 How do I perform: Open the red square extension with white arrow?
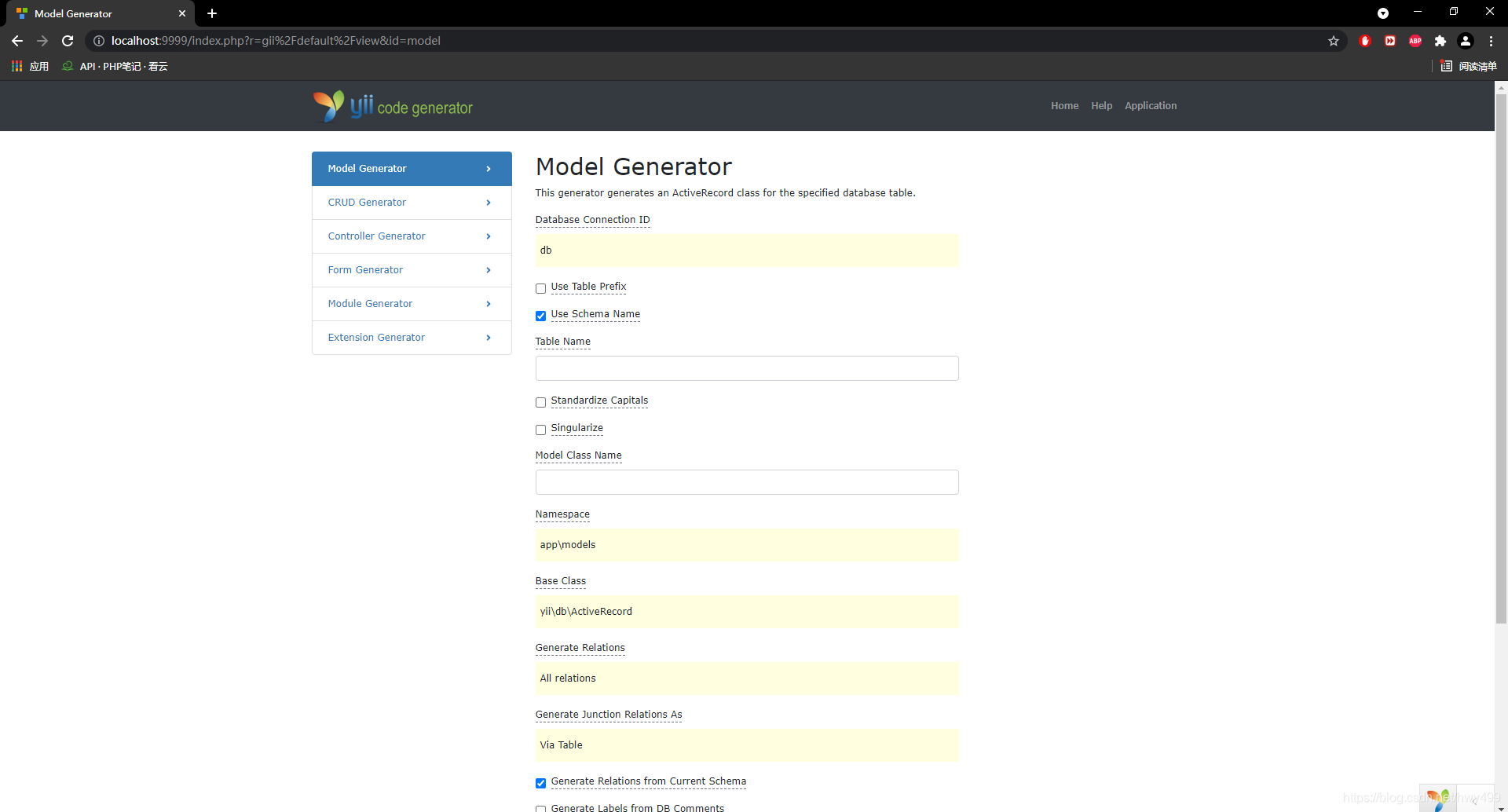pyautogui.click(x=1390, y=41)
